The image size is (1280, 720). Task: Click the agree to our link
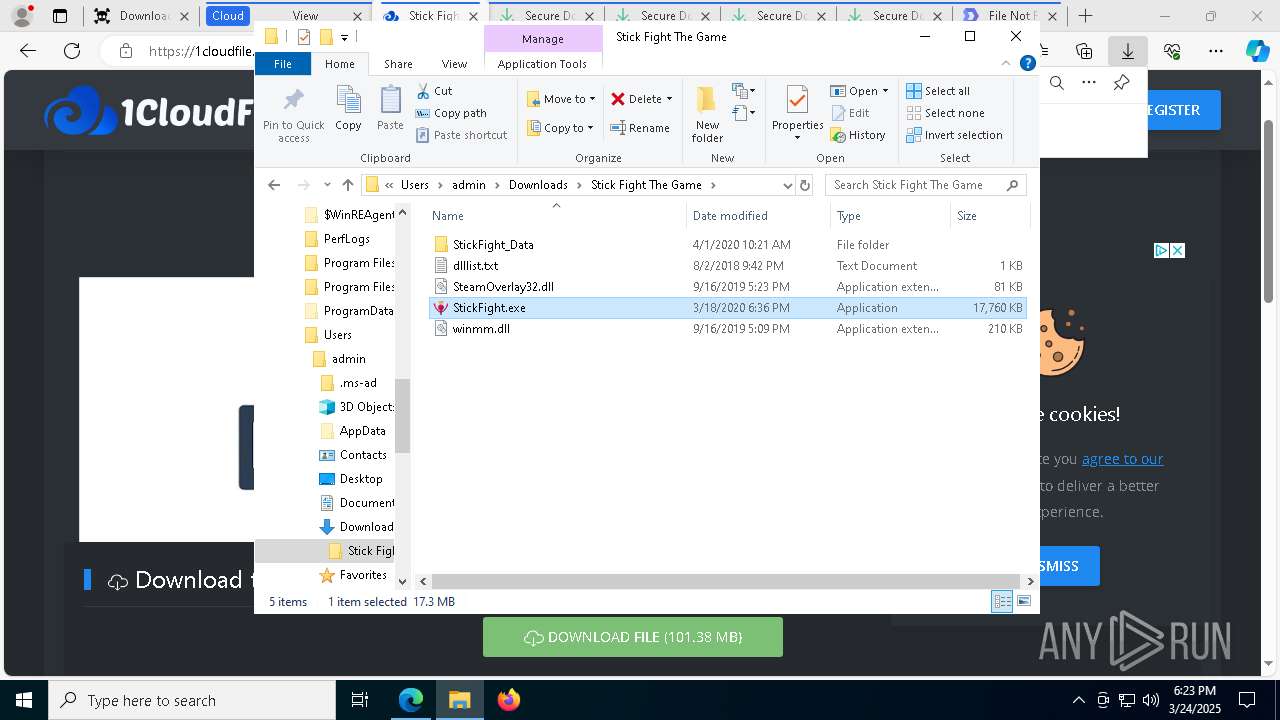click(x=1122, y=459)
